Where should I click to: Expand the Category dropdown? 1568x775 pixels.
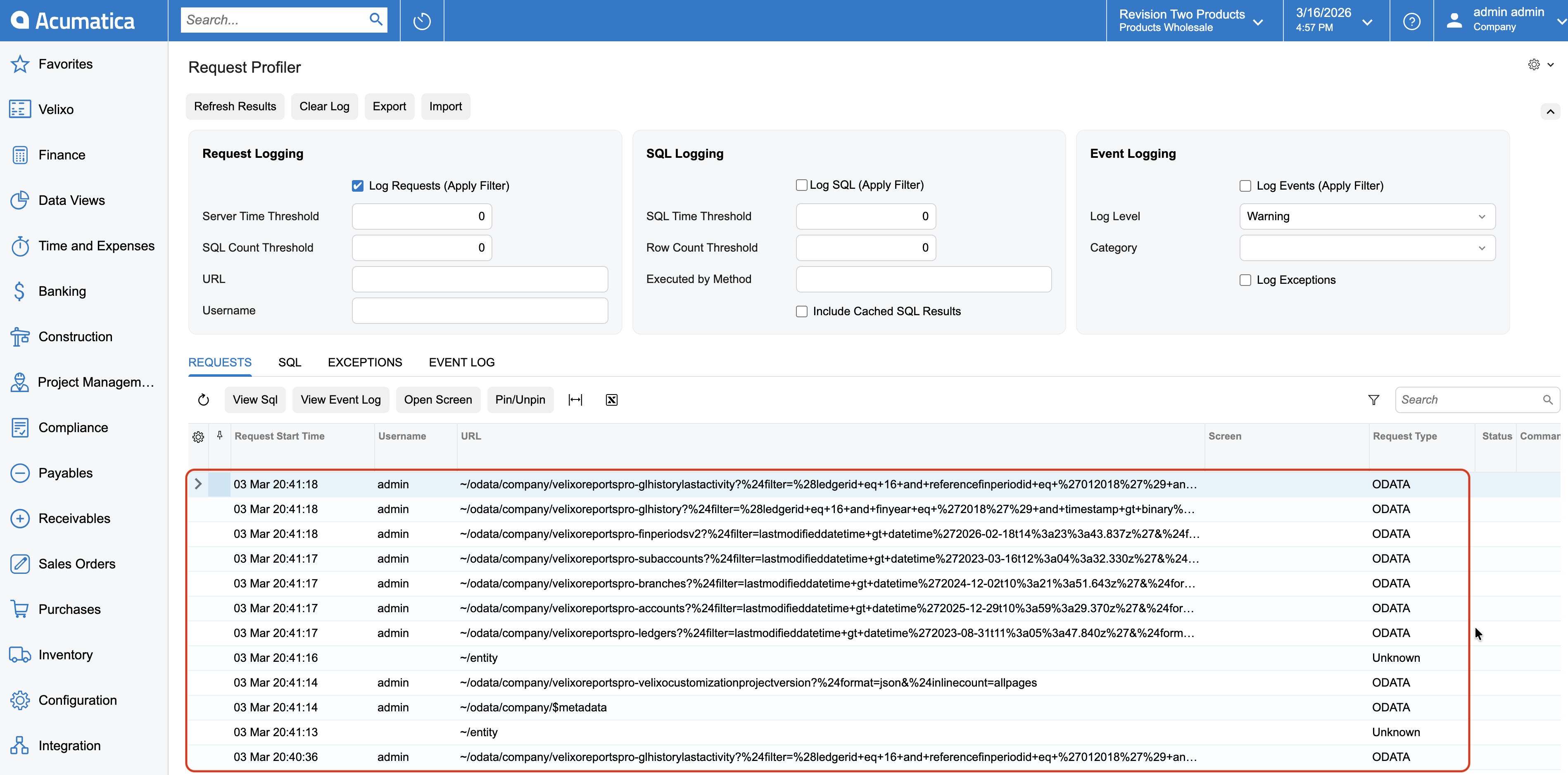point(1366,248)
